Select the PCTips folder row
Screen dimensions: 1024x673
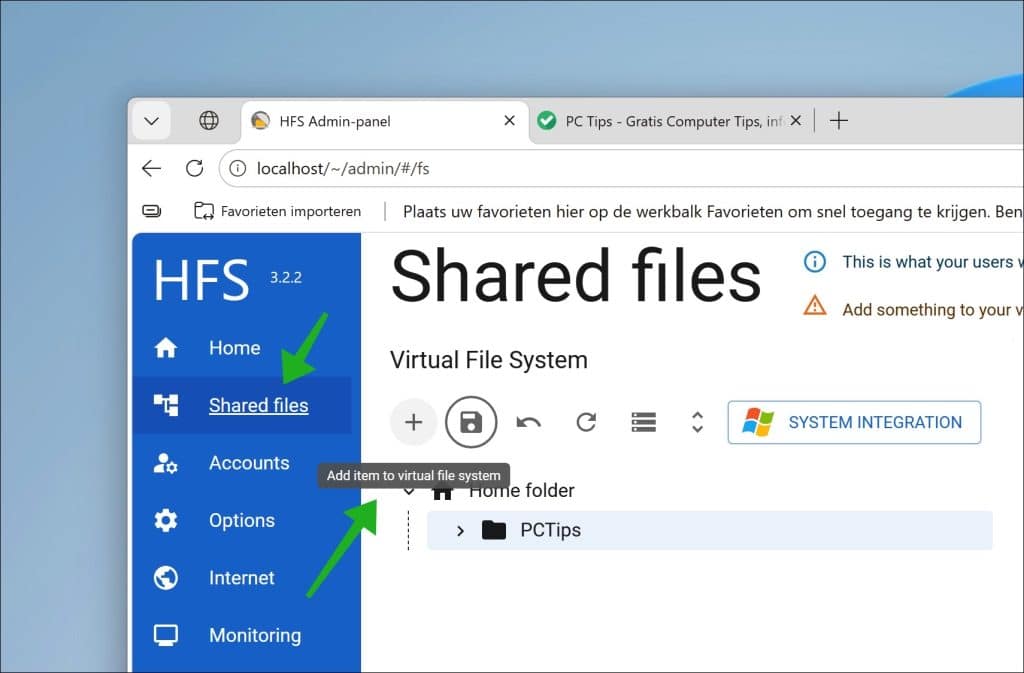[x=710, y=530]
